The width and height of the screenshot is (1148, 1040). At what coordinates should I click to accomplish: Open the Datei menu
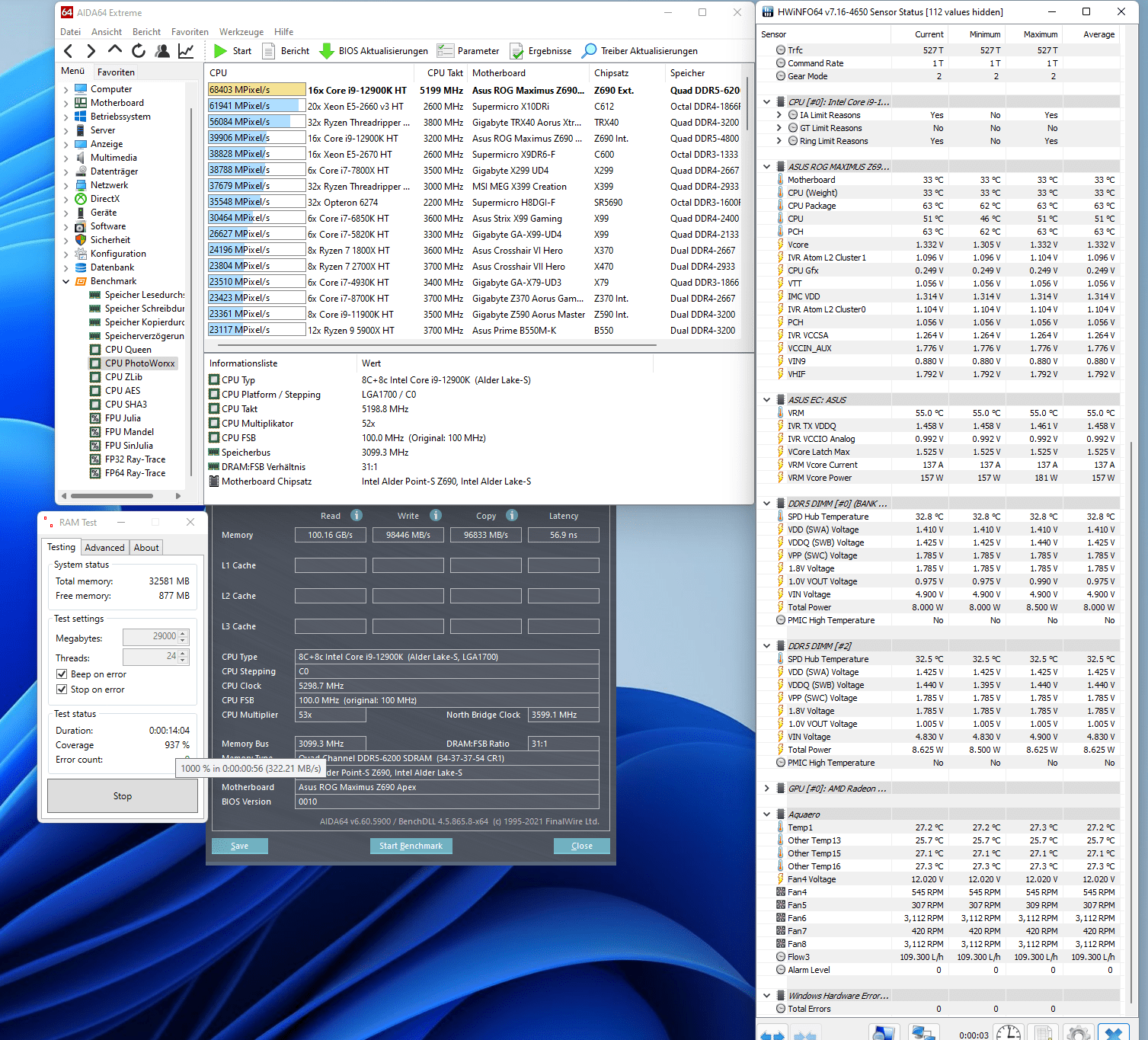pyautogui.click(x=70, y=32)
